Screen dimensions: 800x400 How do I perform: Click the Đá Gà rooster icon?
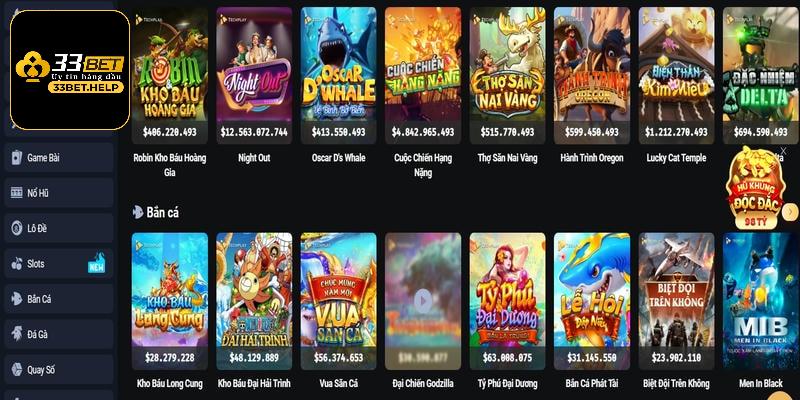point(17,334)
